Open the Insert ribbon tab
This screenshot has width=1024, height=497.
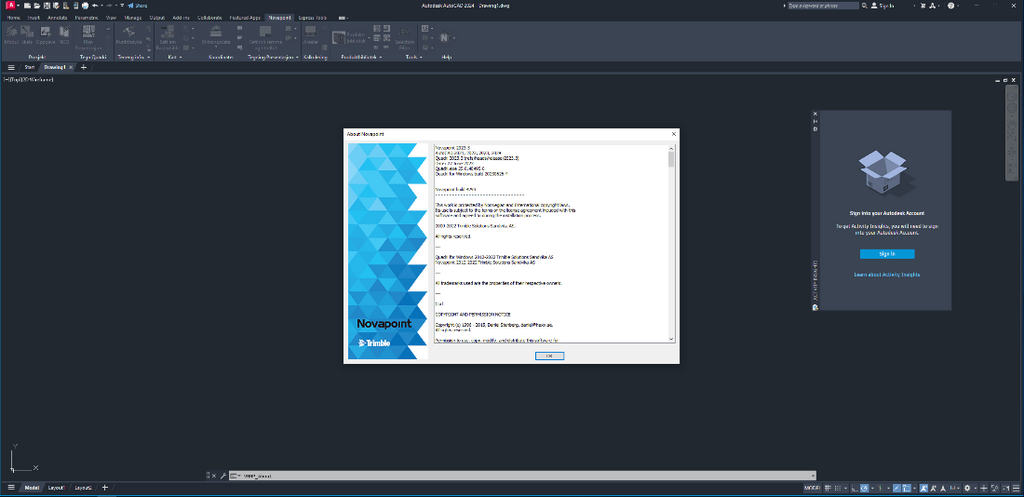tap(33, 17)
